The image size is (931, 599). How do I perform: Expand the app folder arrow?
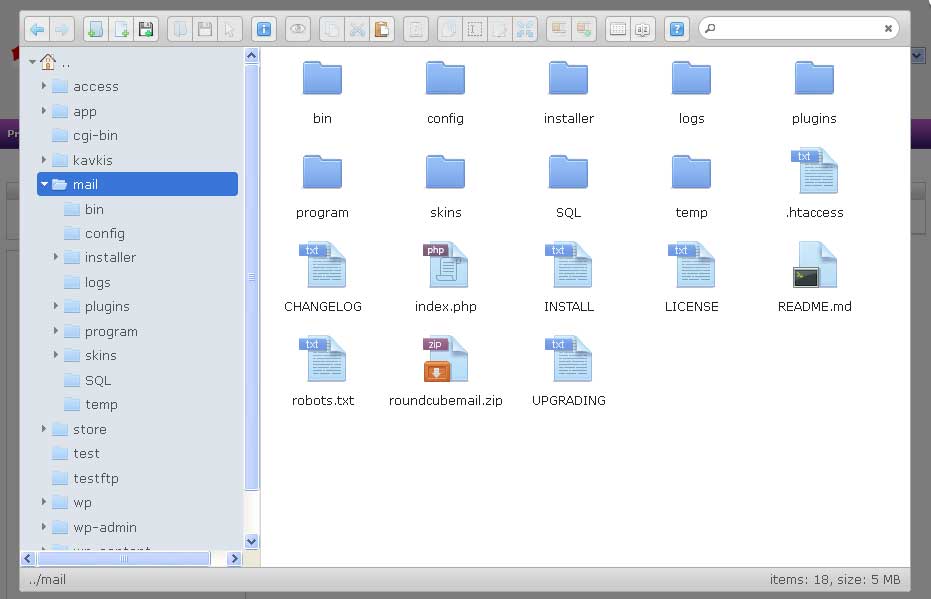coord(43,111)
